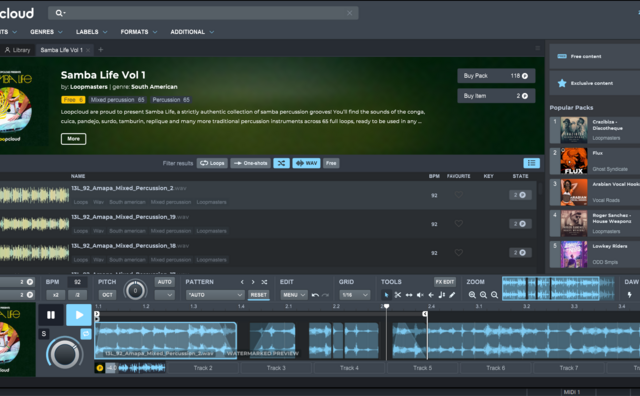This screenshot has height=396, width=640.
Task: Close the Samba Life Vol 1 tab
Action: coord(88,50)
